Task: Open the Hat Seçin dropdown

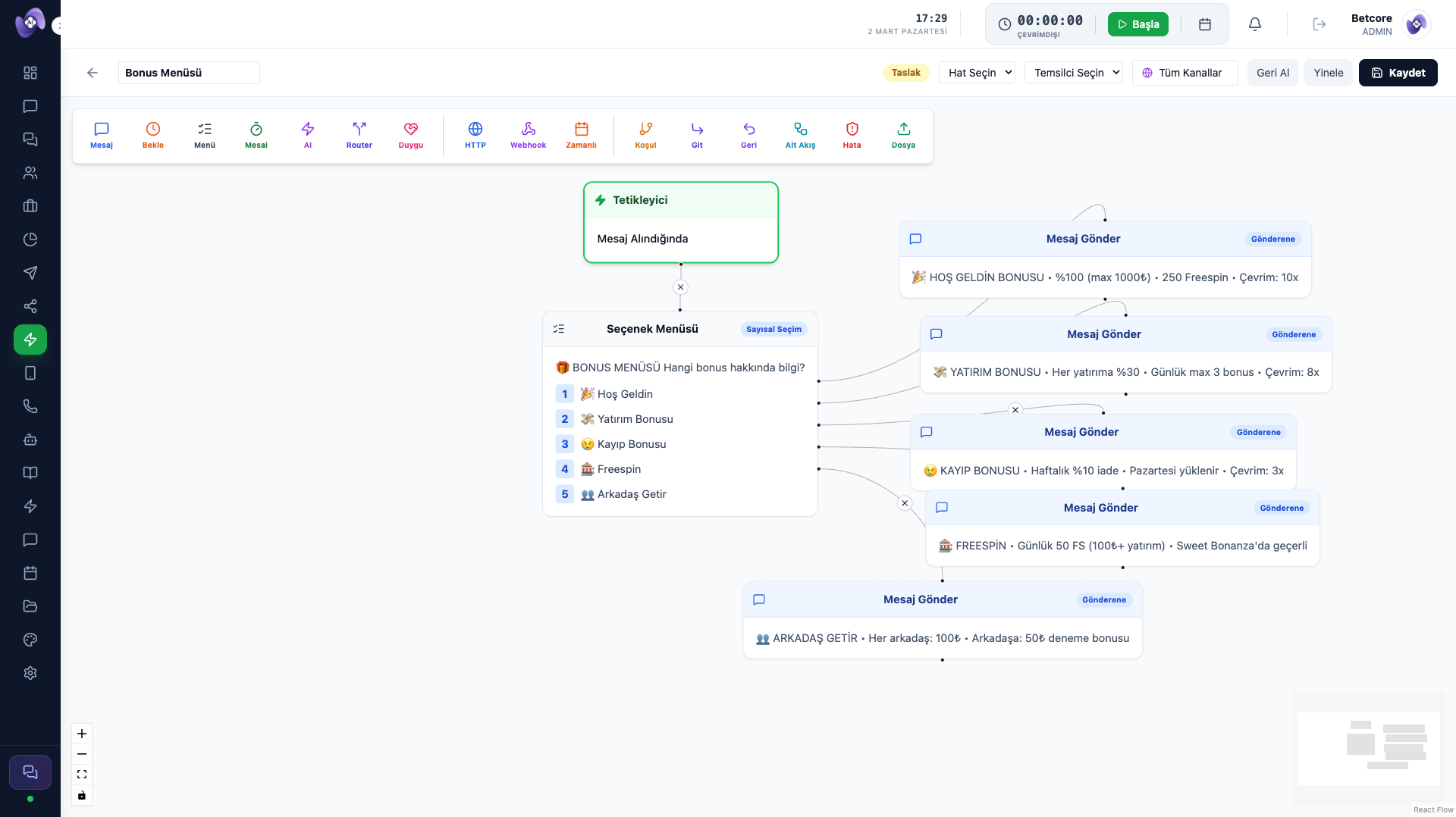Action: pos(977,72)
